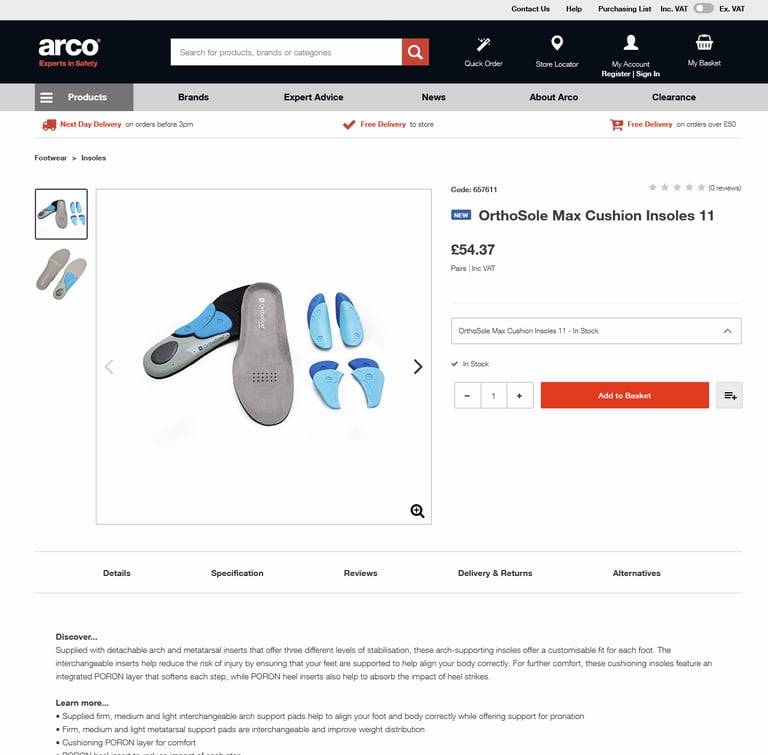The width and height of the screenshot is (768, 755).
Task: Open the Store Locator pin icon
Action: (557, 43)
